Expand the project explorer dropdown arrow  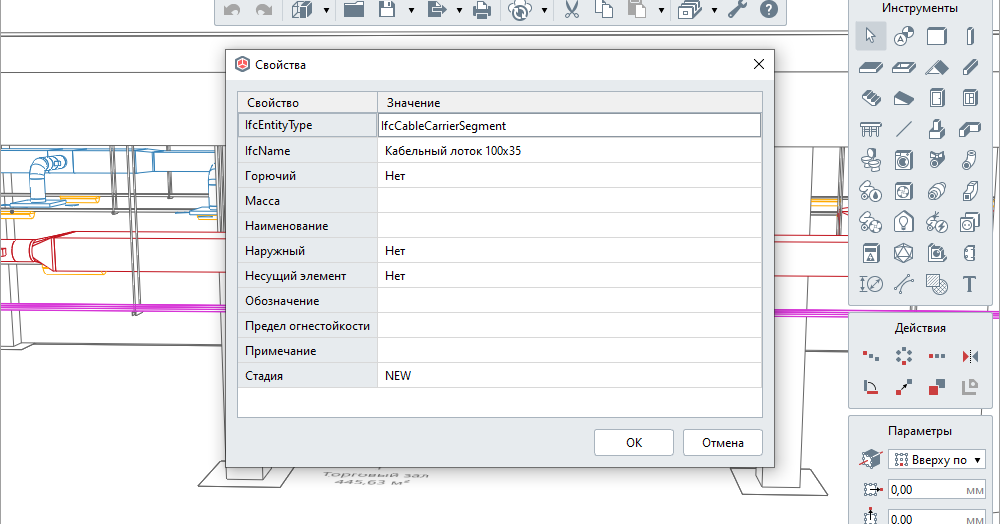click(714, 10)
